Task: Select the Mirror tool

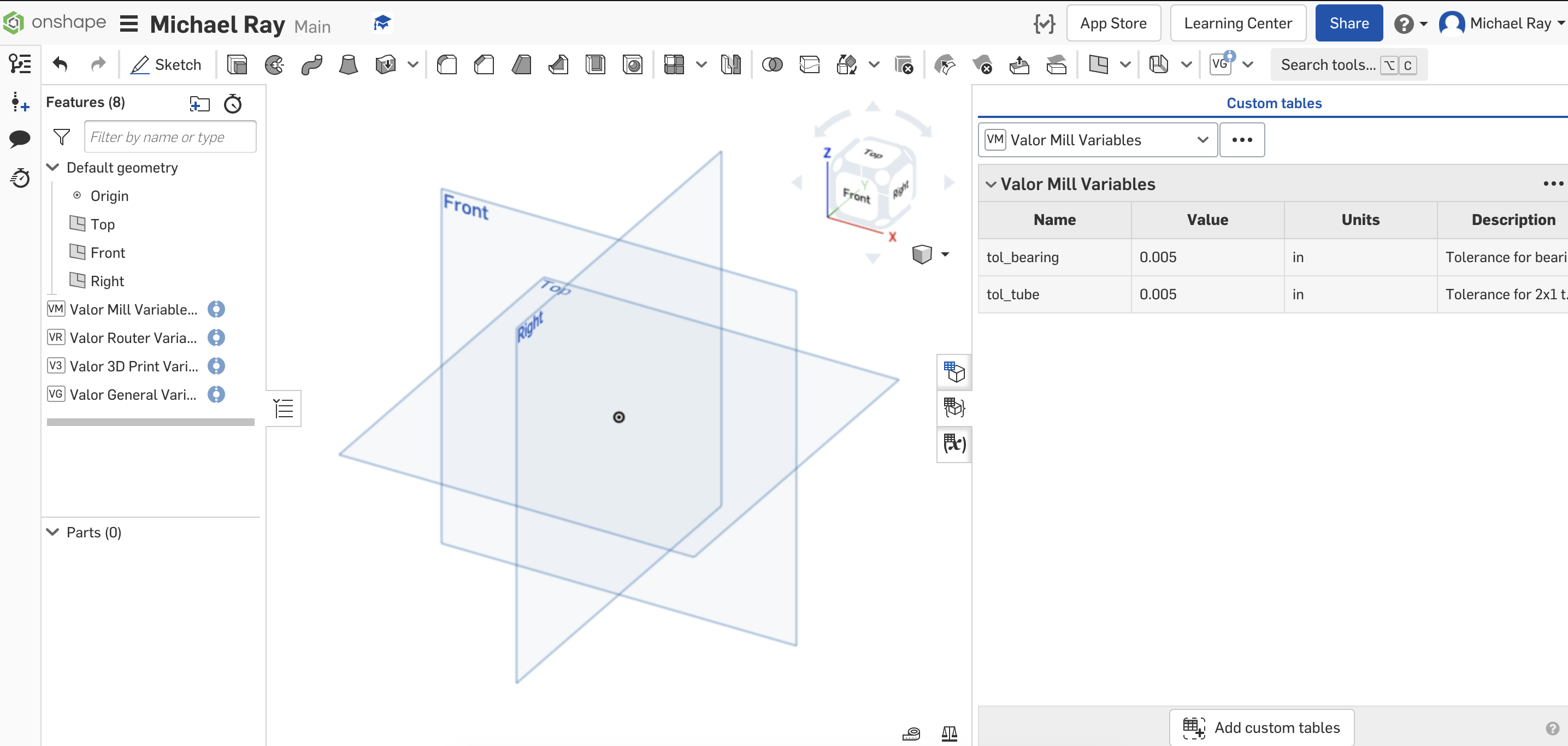Action: 730,64
